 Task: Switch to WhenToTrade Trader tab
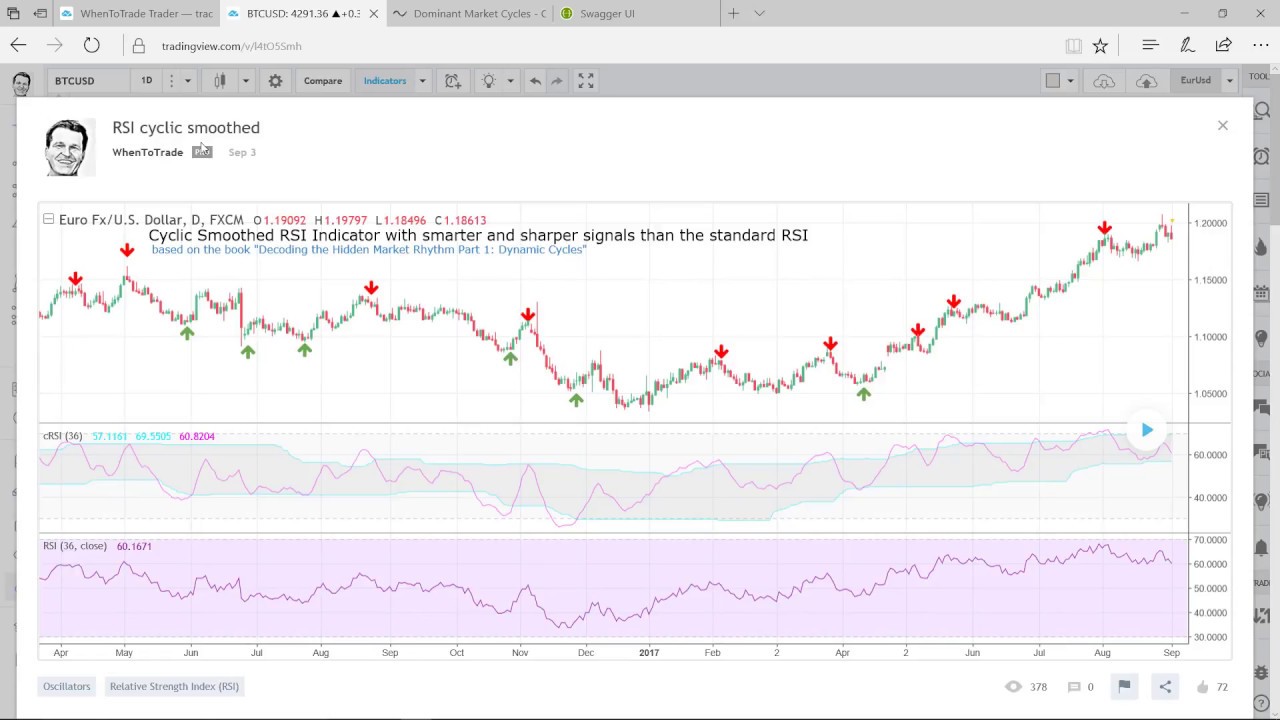(136, 14)
